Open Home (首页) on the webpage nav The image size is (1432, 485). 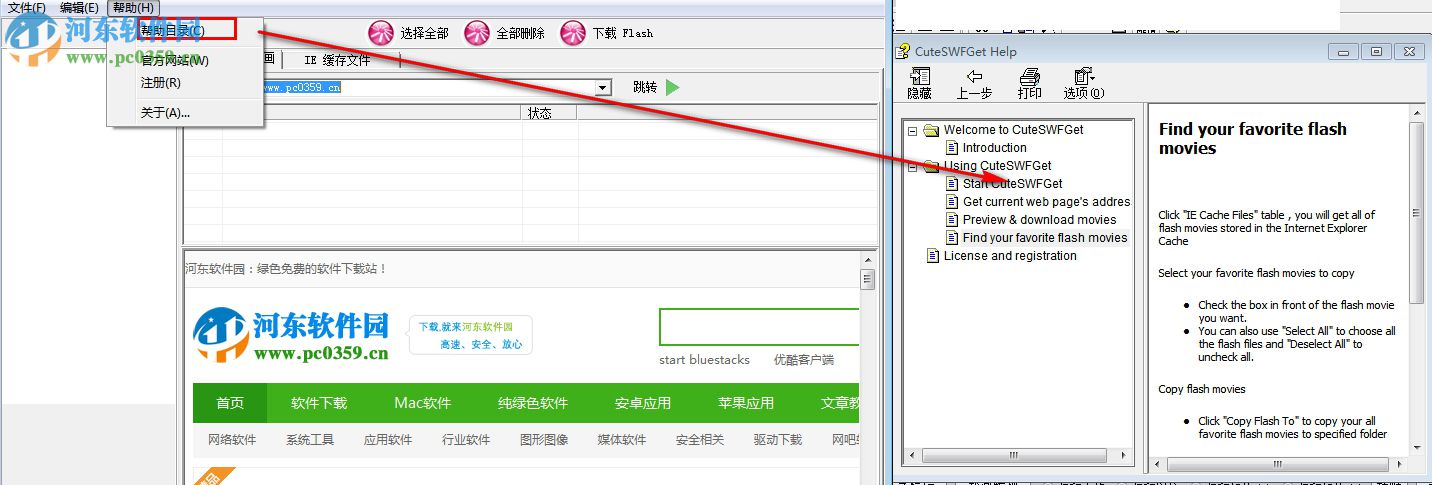click(230, 403)
